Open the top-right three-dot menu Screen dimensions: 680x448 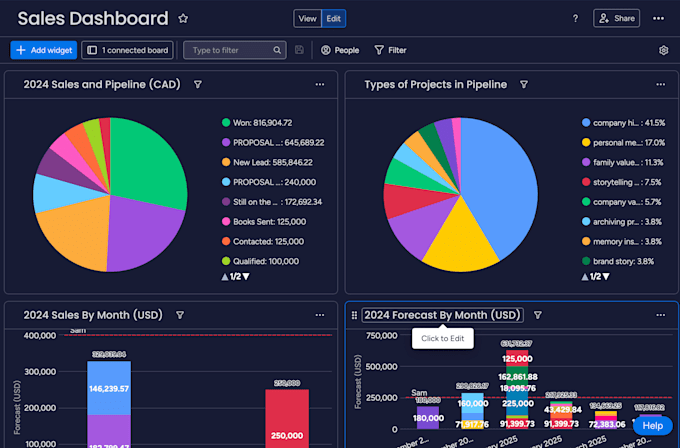click(658, 19)
